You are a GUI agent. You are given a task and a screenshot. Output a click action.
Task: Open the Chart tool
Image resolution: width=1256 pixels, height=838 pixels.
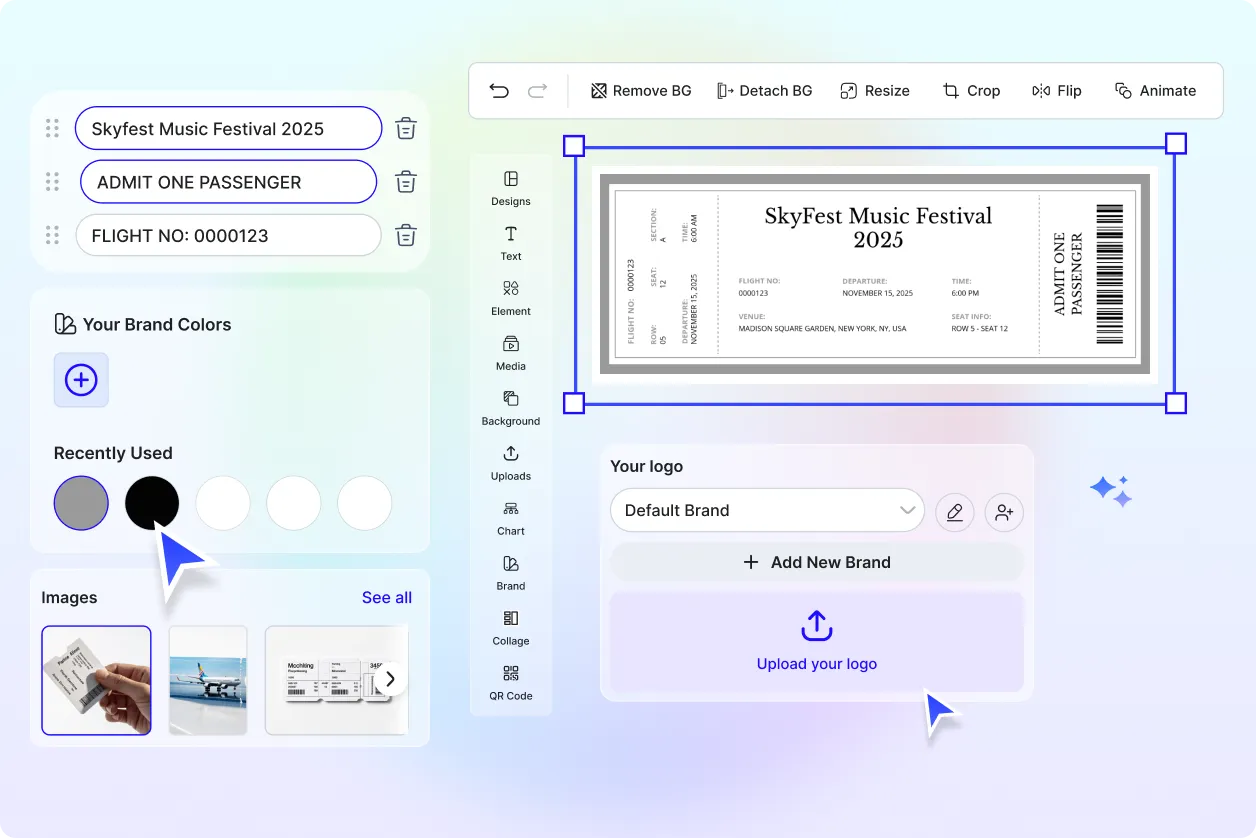point(510,520)
